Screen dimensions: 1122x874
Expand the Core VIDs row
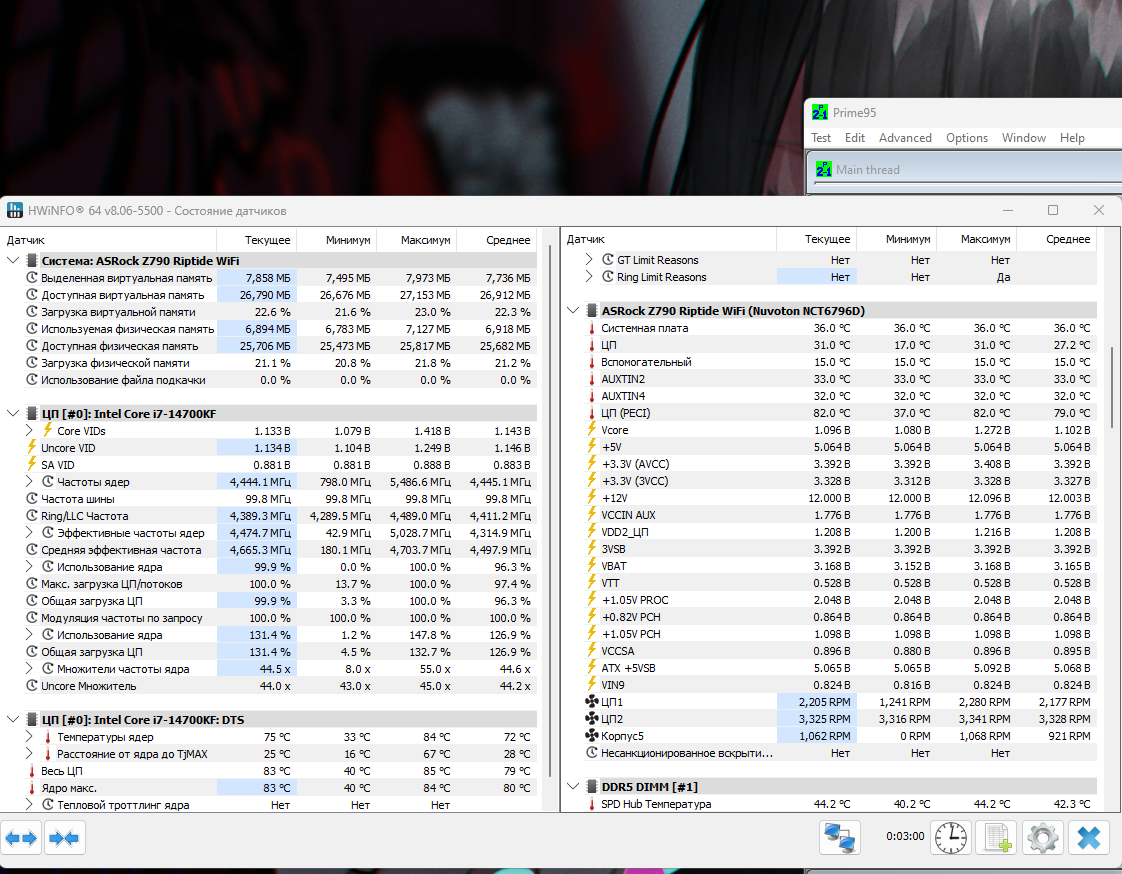pyautogui.click(x=29, y=430)
